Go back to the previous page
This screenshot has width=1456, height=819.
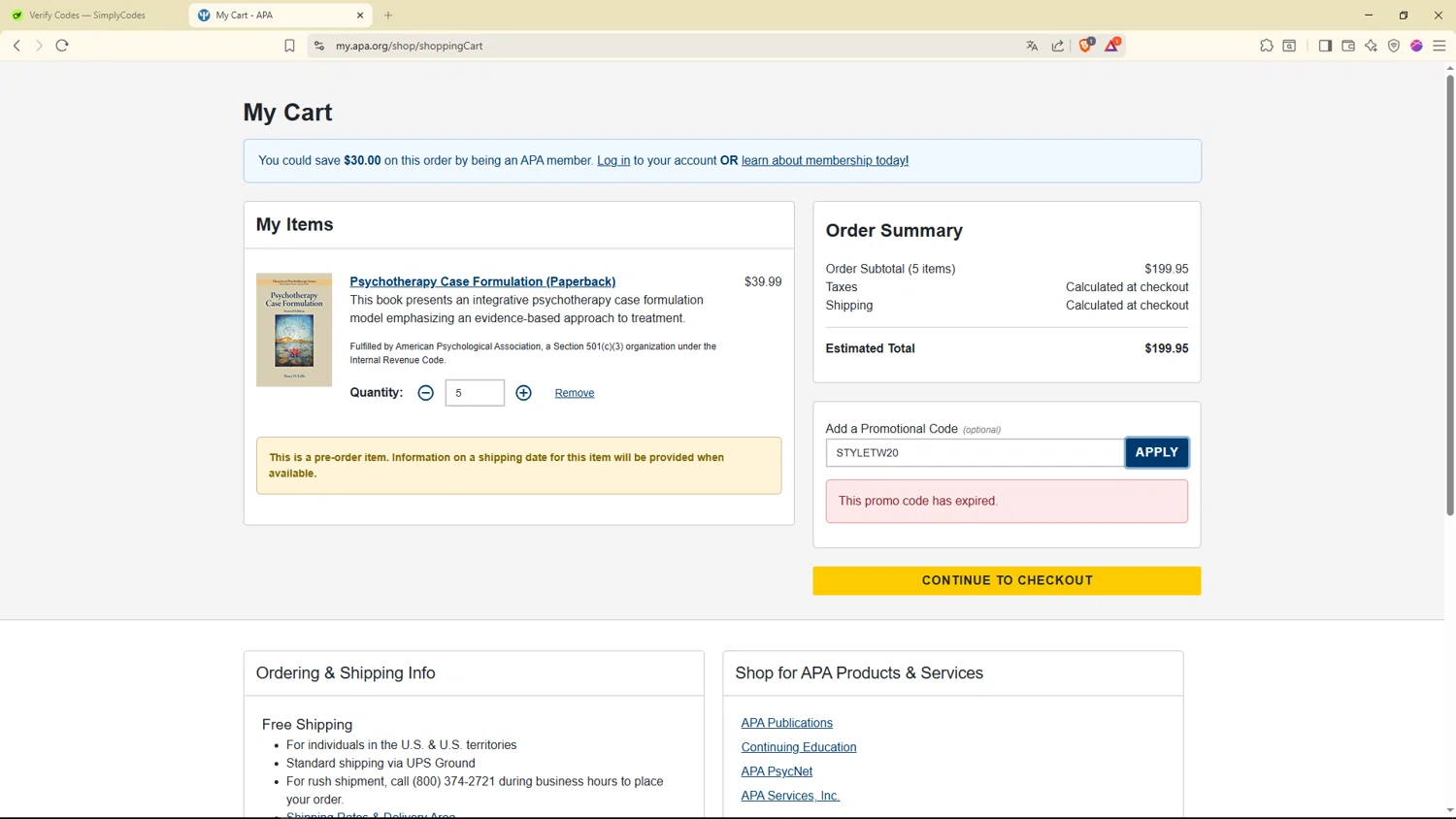17,46
